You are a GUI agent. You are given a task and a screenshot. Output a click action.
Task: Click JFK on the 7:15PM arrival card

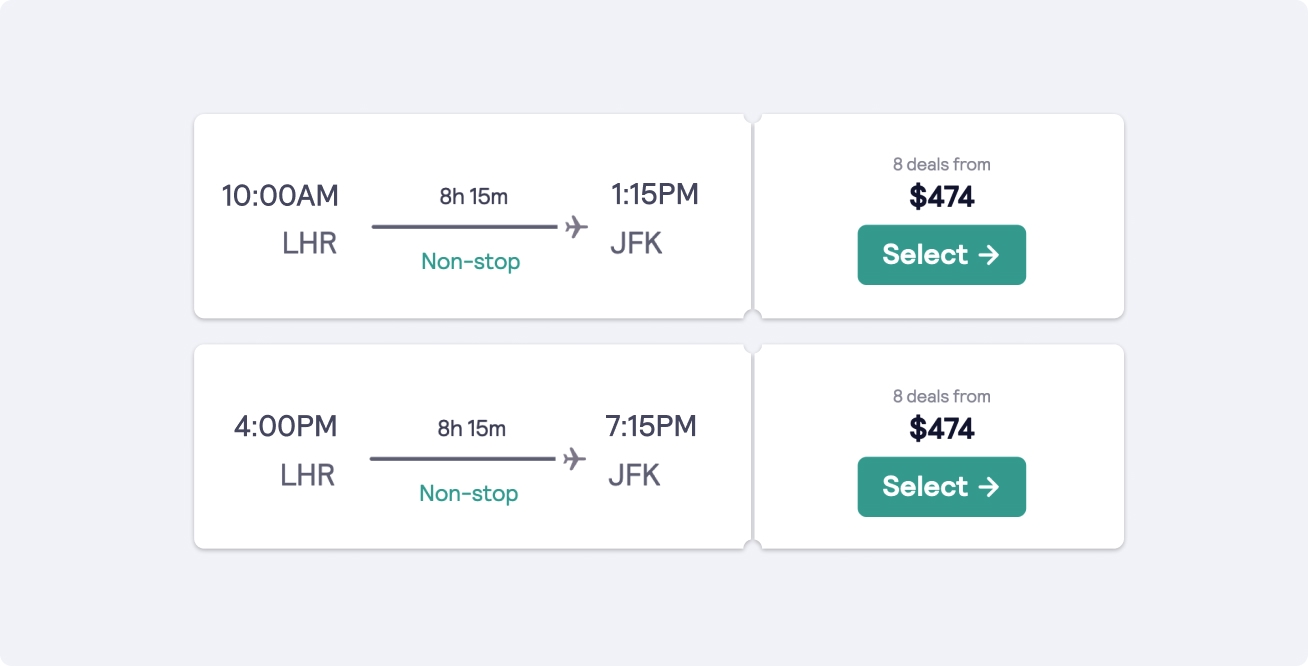tap(634, 475)
